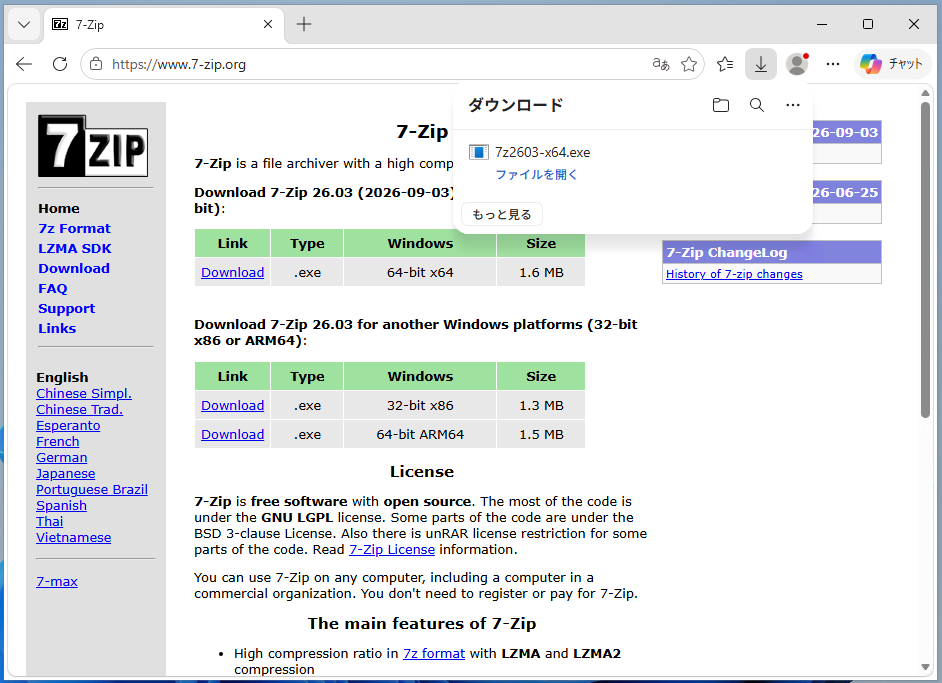Image resolution: width=942 pixels, height=683 pixels.
Task: Select the 7-Zip browser tab
Action: pos(164,25)
